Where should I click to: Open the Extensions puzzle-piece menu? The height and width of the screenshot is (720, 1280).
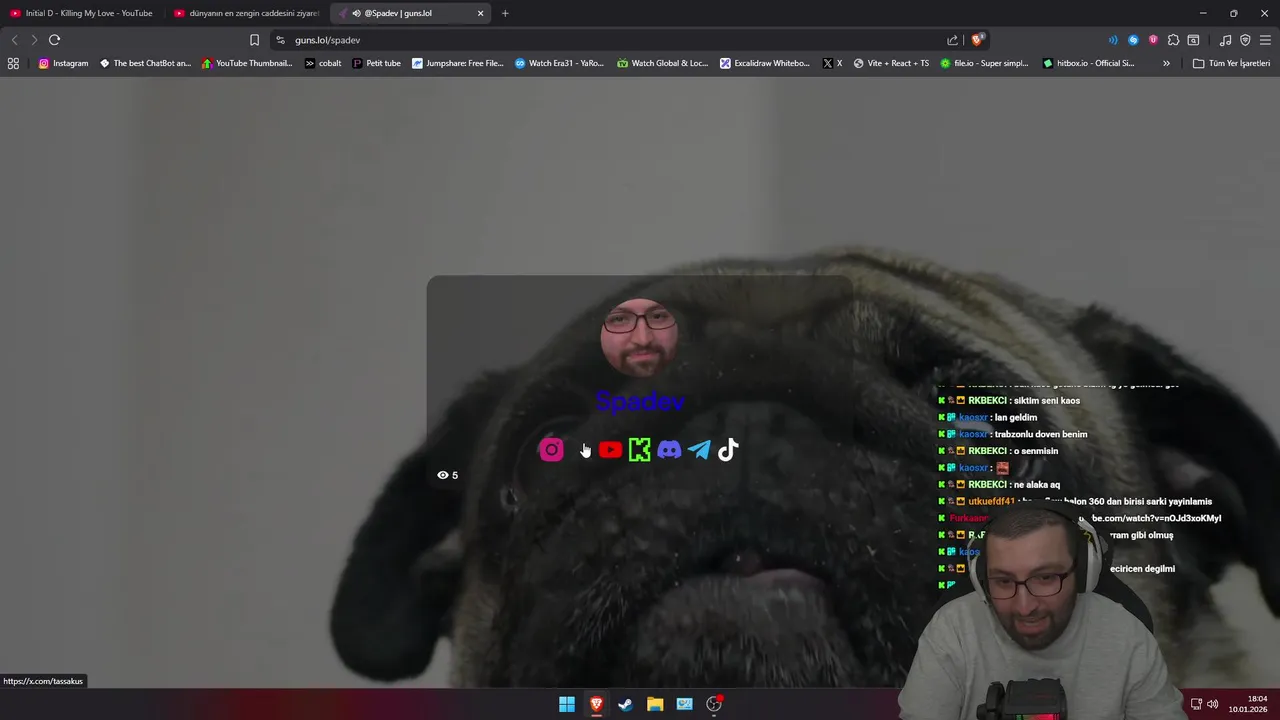point(1173,40)
